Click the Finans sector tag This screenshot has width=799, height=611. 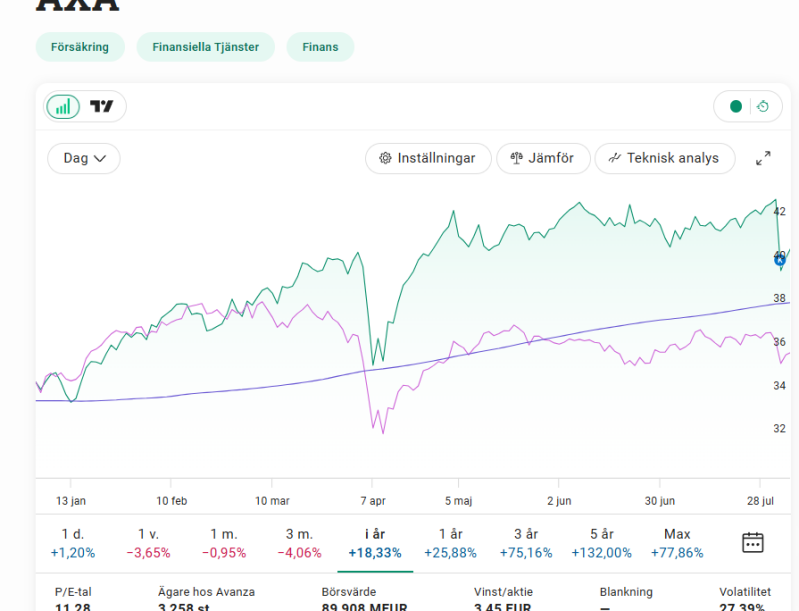click(320, 47)
